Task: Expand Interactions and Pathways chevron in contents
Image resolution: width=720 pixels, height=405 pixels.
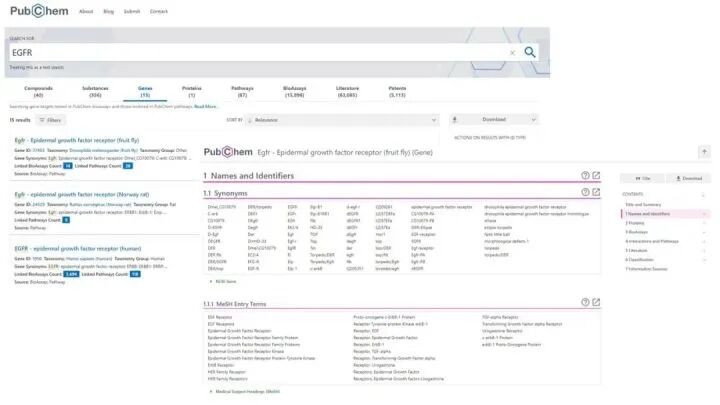Action: click(x=704, y=242)
